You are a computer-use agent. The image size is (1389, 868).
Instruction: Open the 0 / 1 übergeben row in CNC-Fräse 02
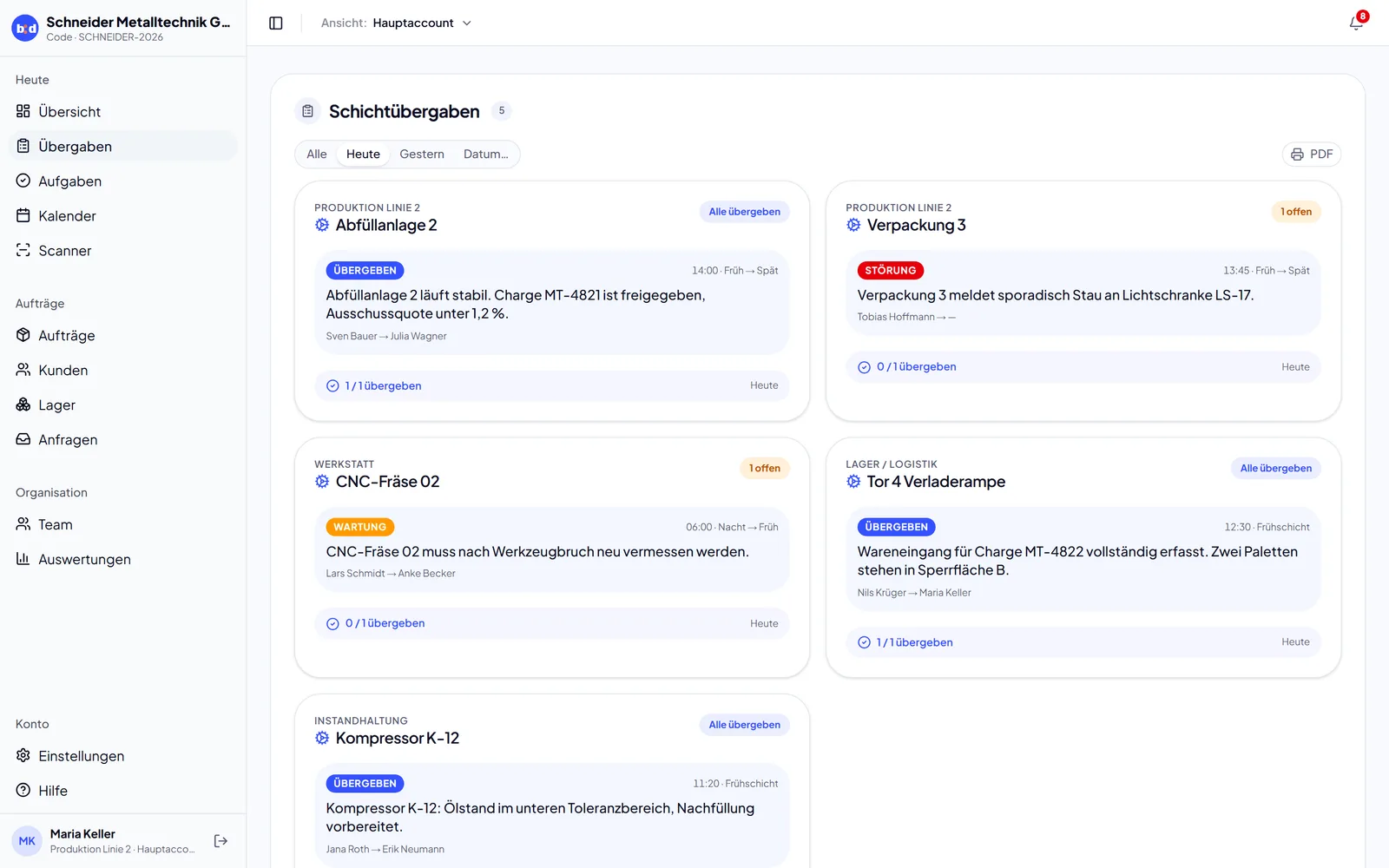click(552, 623)
